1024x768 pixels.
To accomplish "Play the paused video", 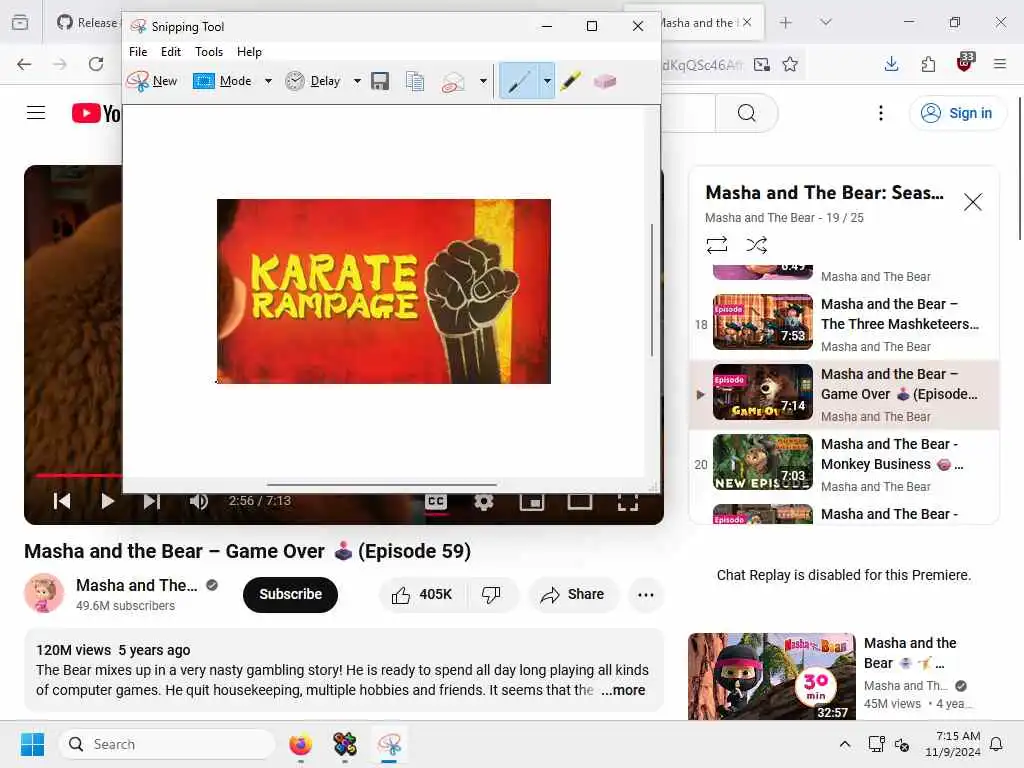I will coord(107,501).
